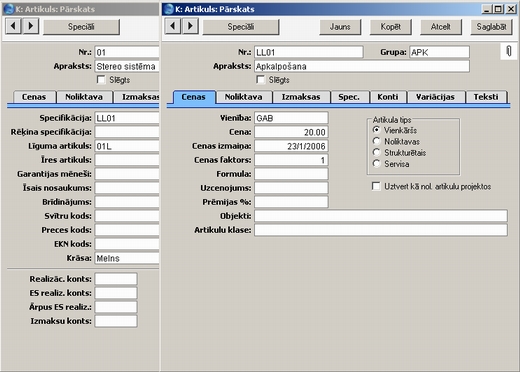Click the Stereo sistēma description field

(x=127, y=66)
